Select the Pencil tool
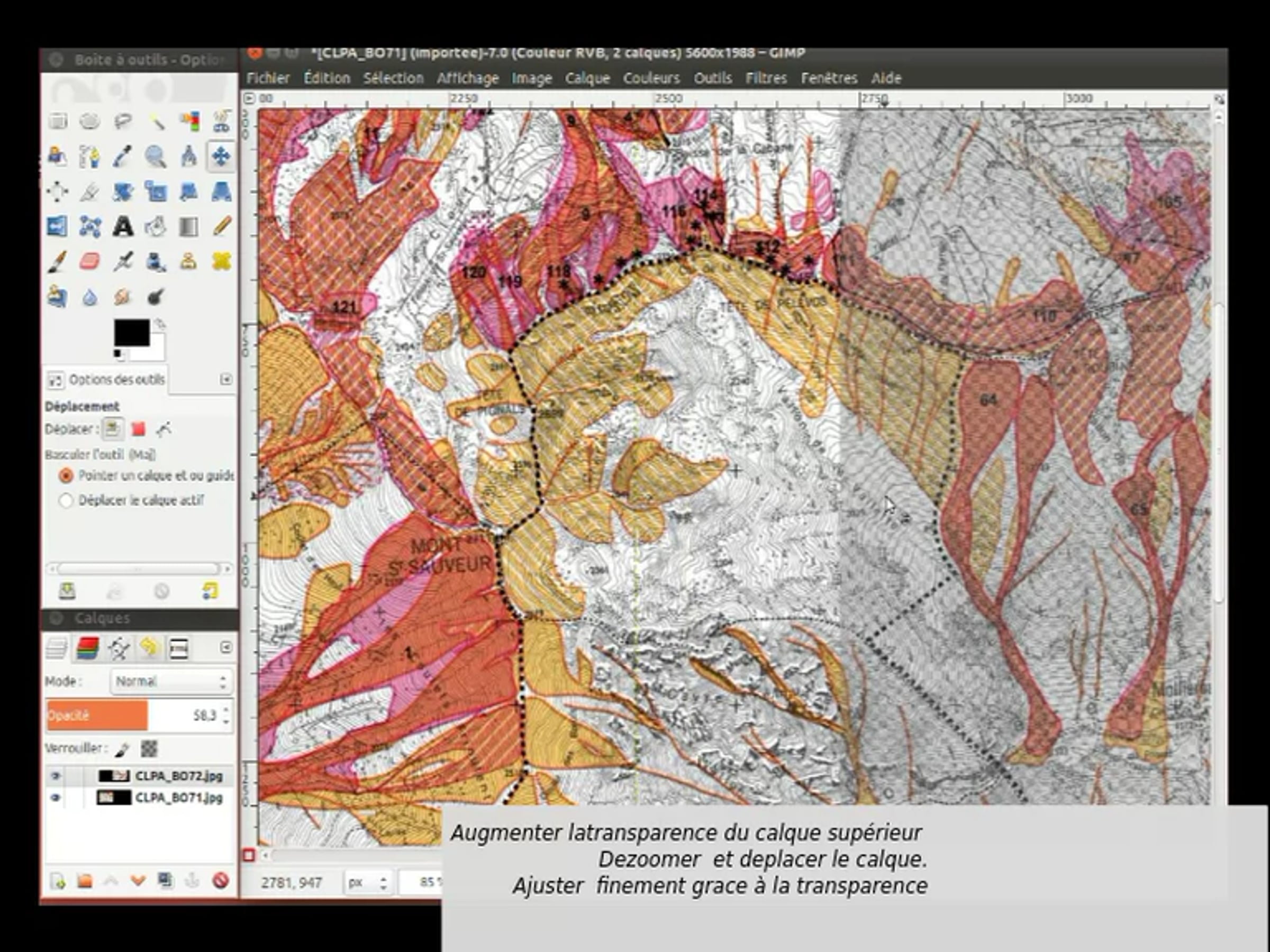Screen dimensions: 1270x952 [222, 226]
